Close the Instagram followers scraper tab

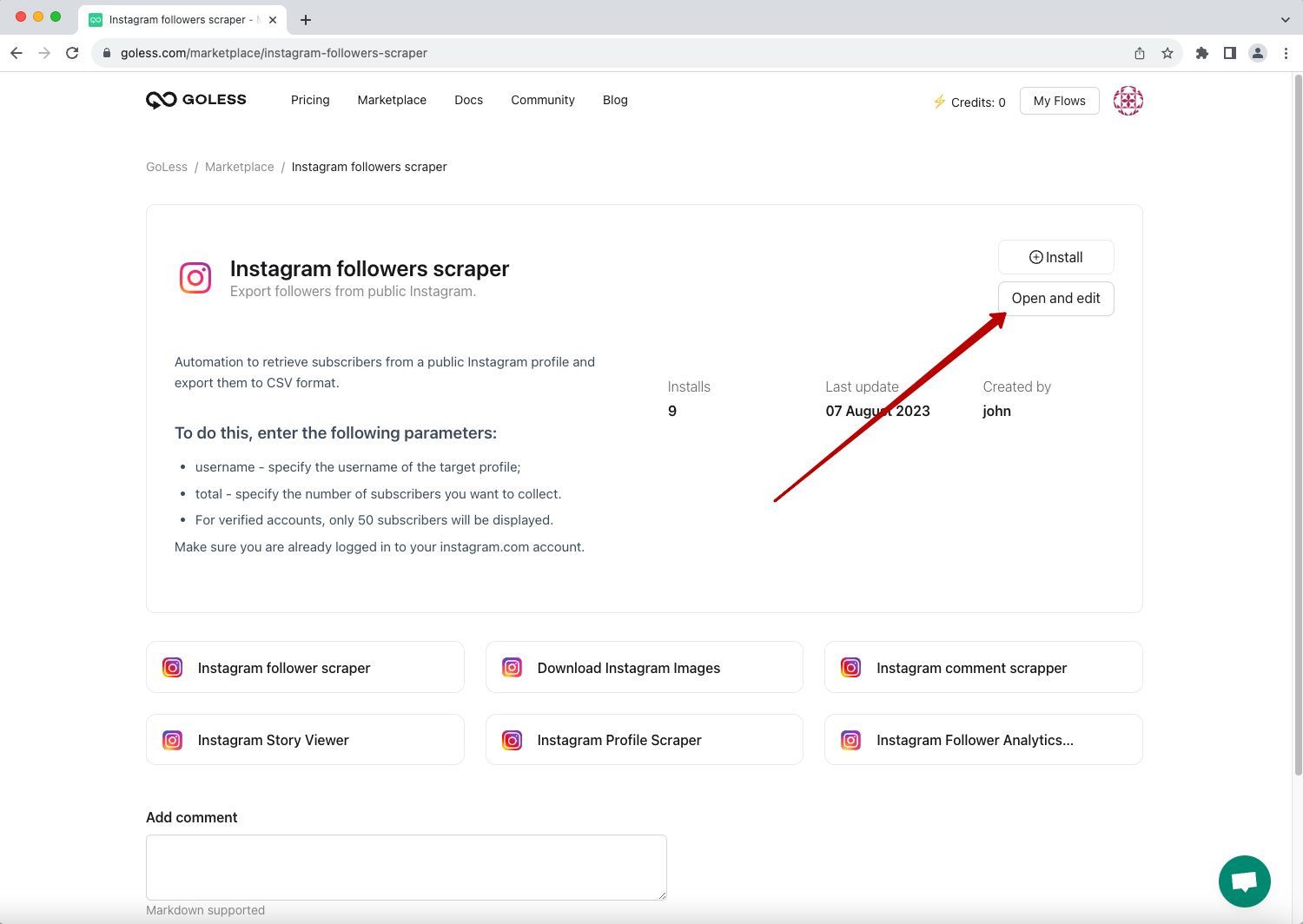pos(273,19)
